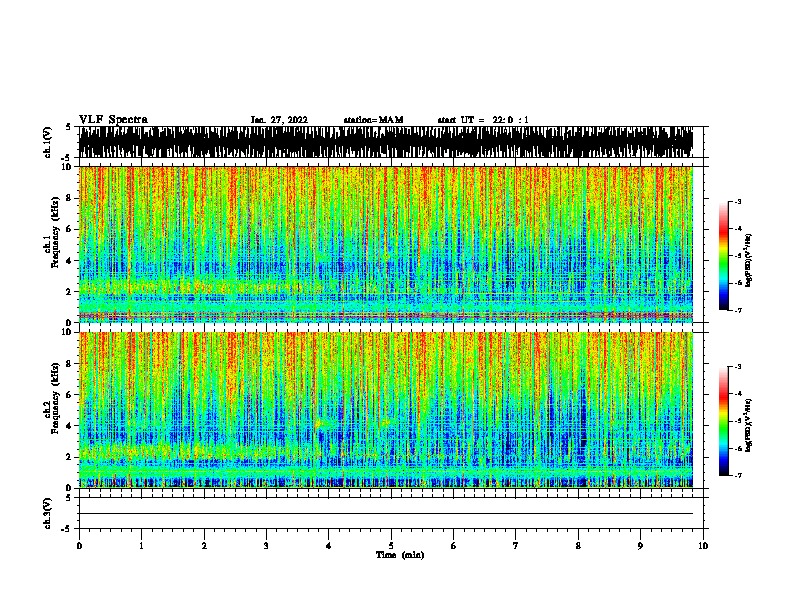Screen dimensions: 792x612
Task: Click time axis tick label "7"
Action: click(x=516, y=545)
